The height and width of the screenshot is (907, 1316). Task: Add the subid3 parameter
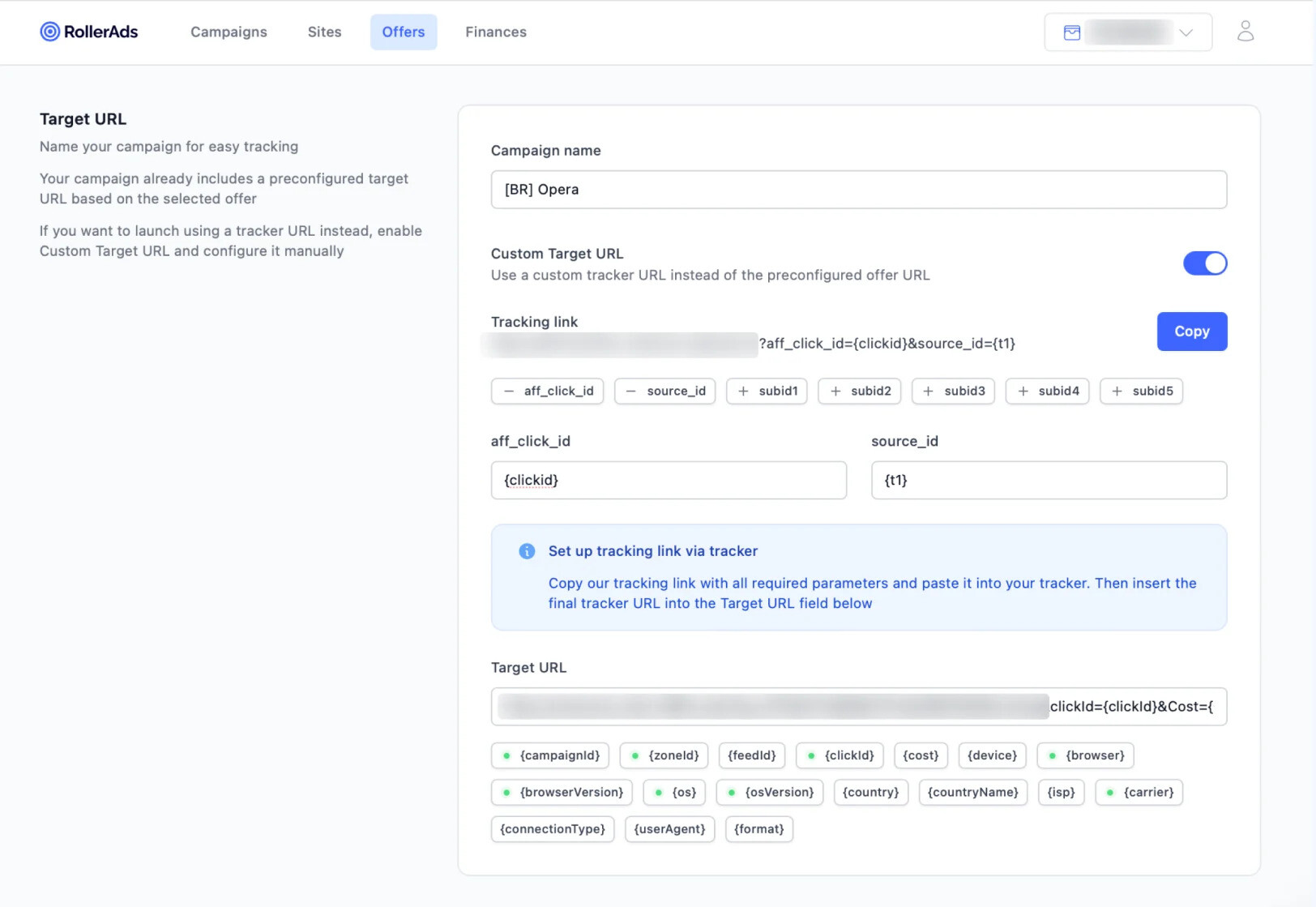953,391
